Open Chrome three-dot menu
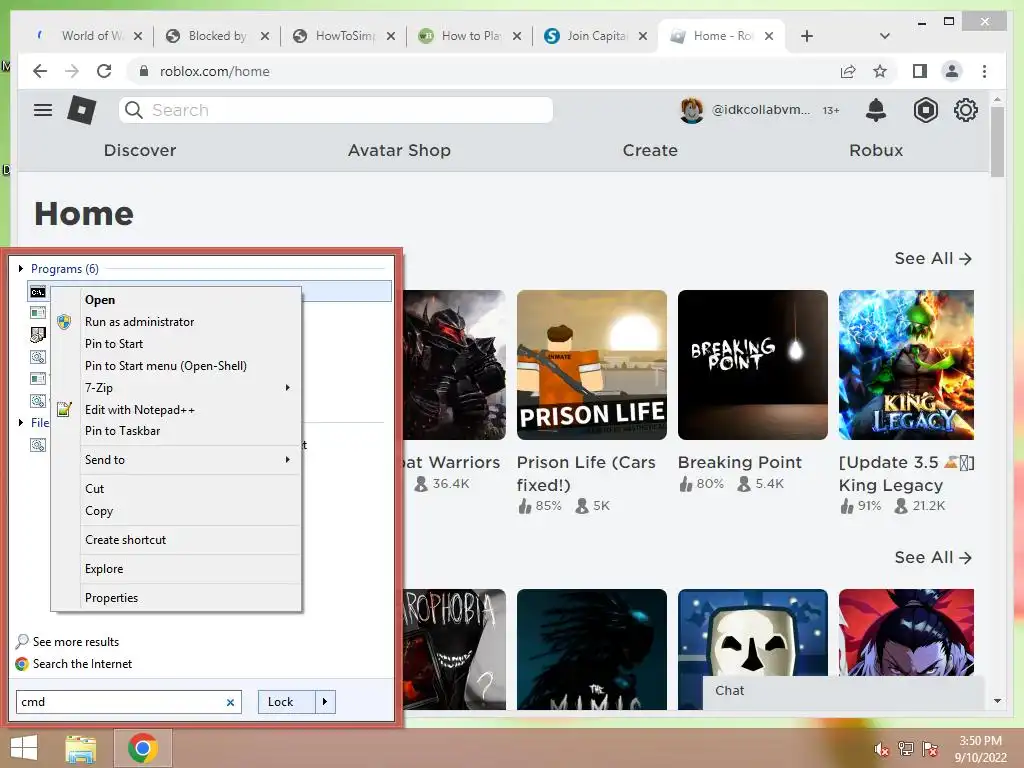Viewport: 1024px width, 768px height. click(984, 71)
